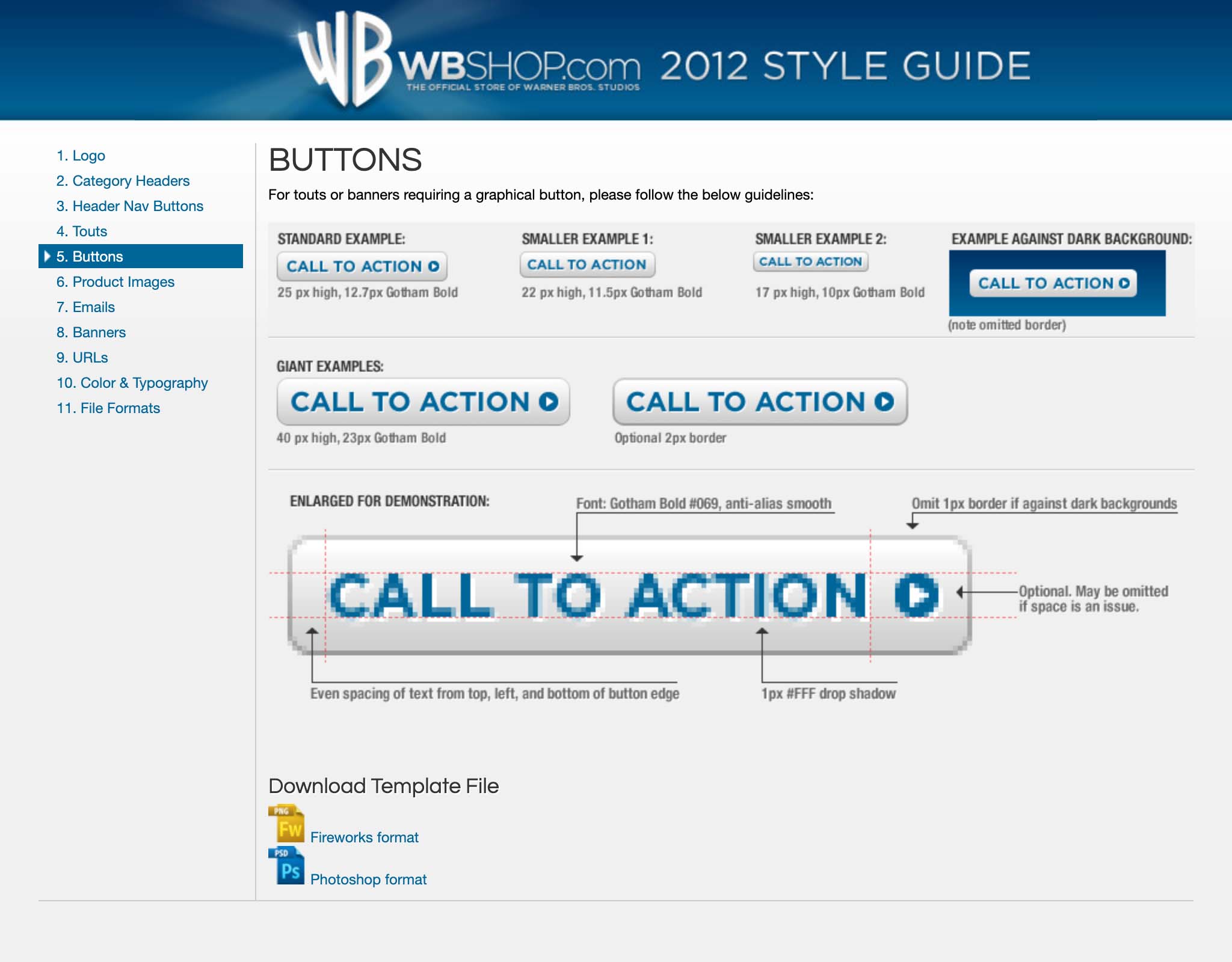Click the Photoshop Ps file icon
Screen dimensions: 1232x962
287,866
